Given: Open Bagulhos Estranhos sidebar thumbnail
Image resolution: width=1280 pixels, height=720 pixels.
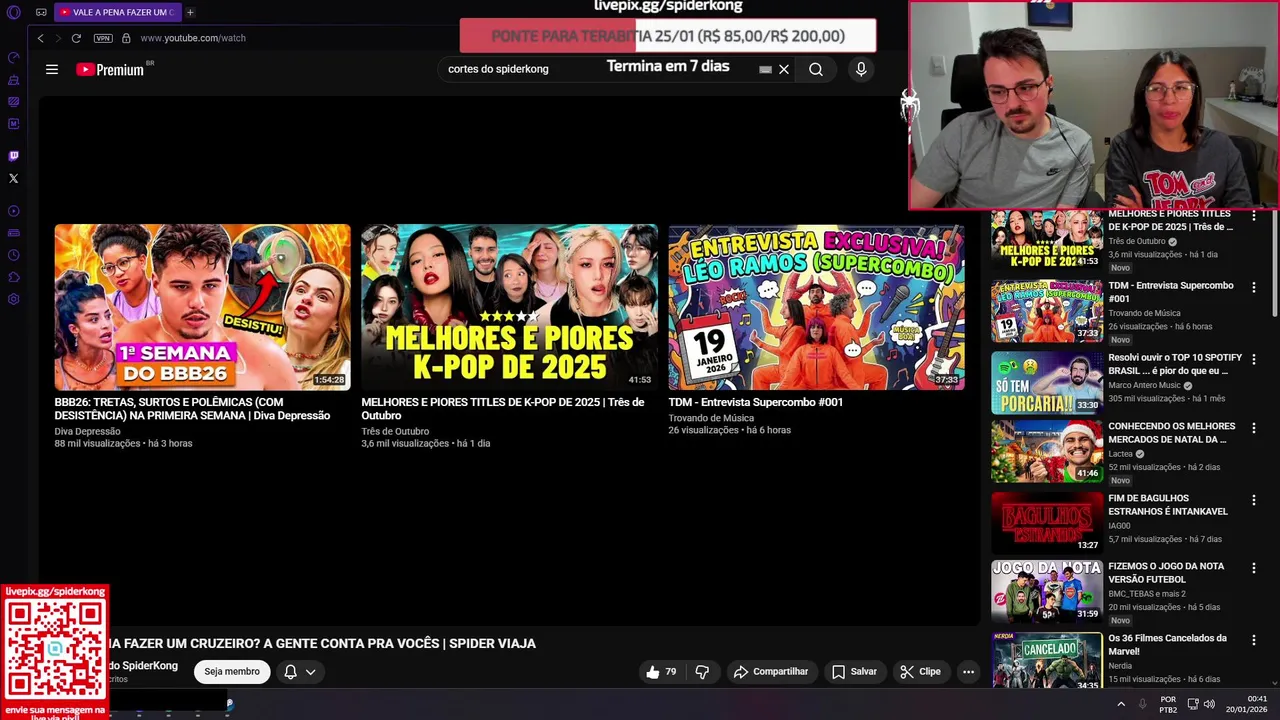Looking at the screenshot, I should pos(1047,522).
